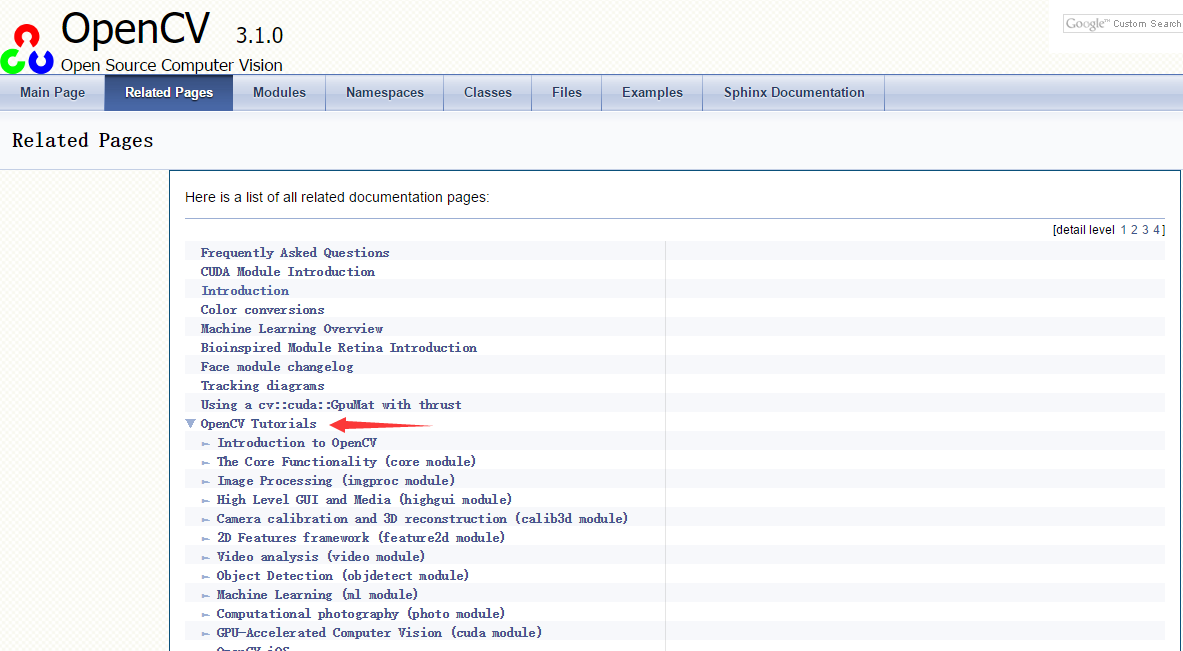
Task: Open Video analysis (video module)
Action: coord(321,557)
